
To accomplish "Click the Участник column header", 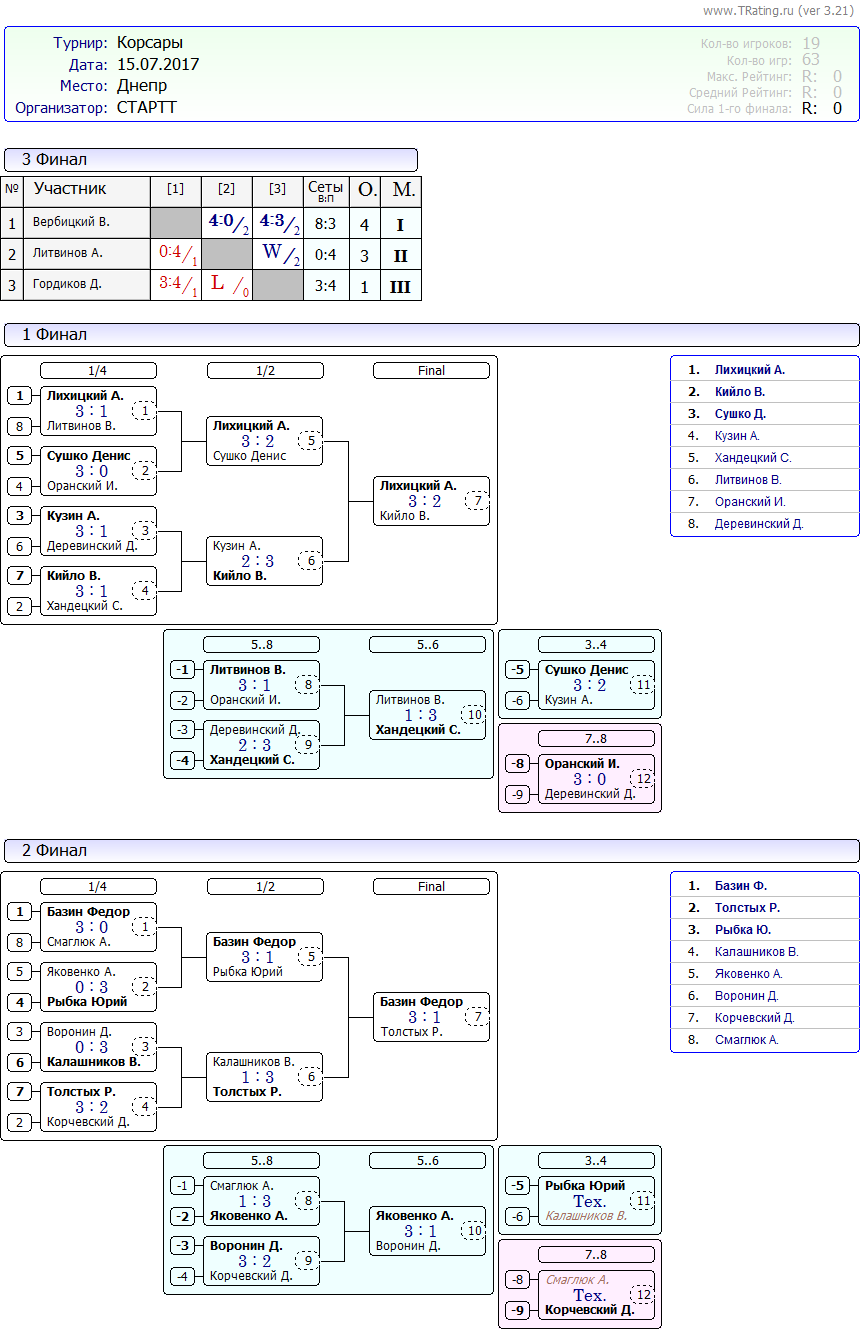I will (x=70, y=189).
